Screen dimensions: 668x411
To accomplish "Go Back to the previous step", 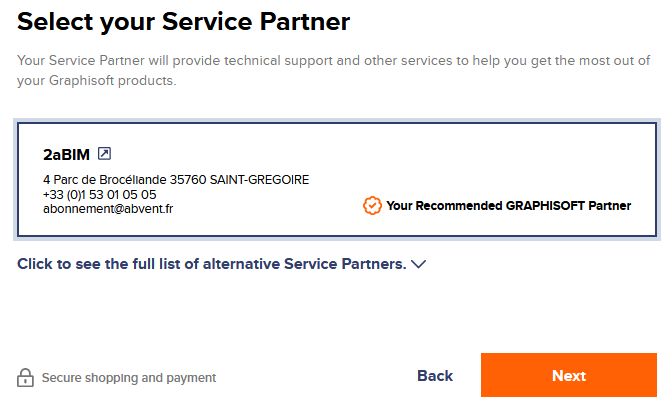I will 435,376.
